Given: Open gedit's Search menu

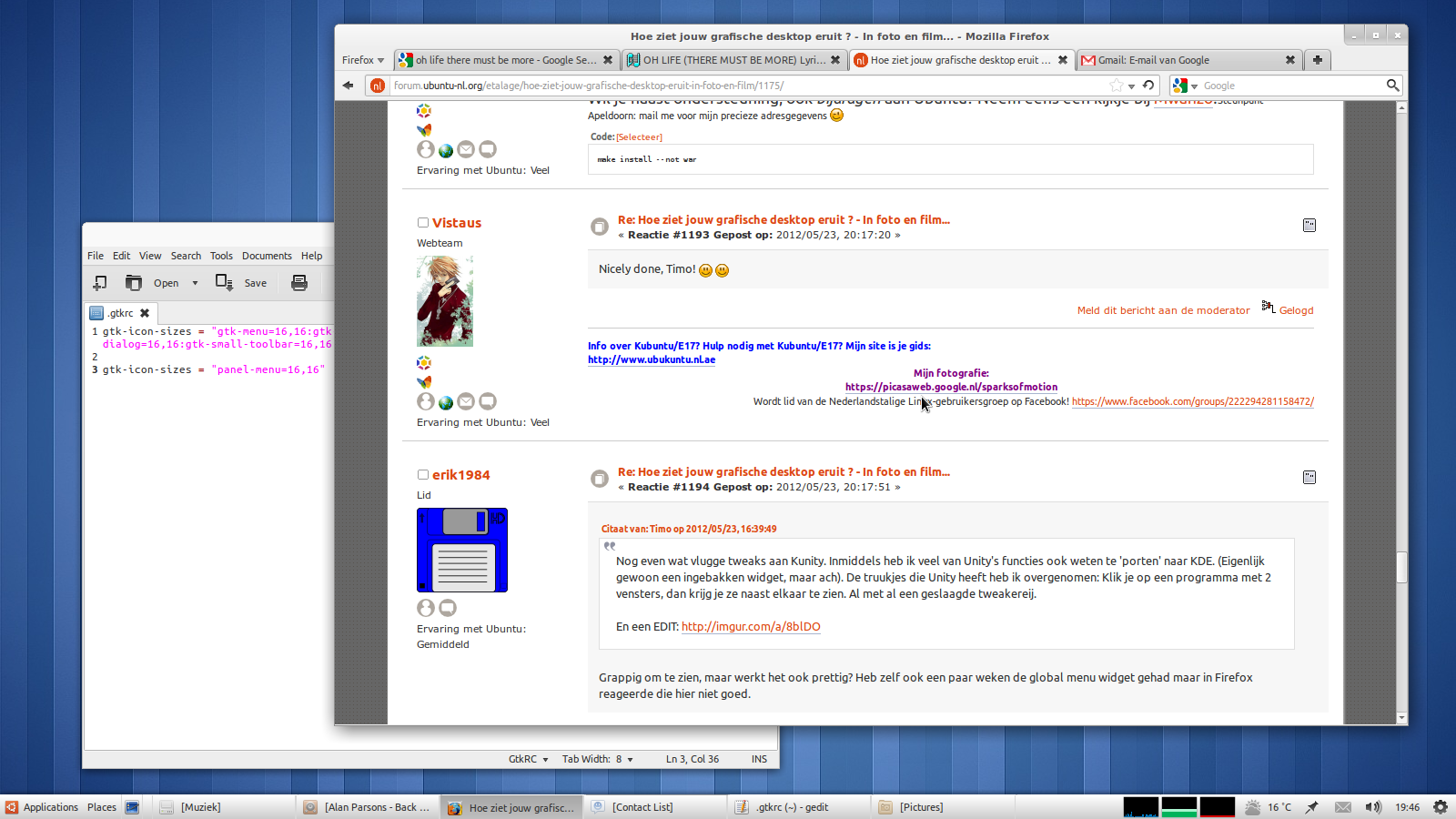Looking at the screenshot, I should [186, 256].
